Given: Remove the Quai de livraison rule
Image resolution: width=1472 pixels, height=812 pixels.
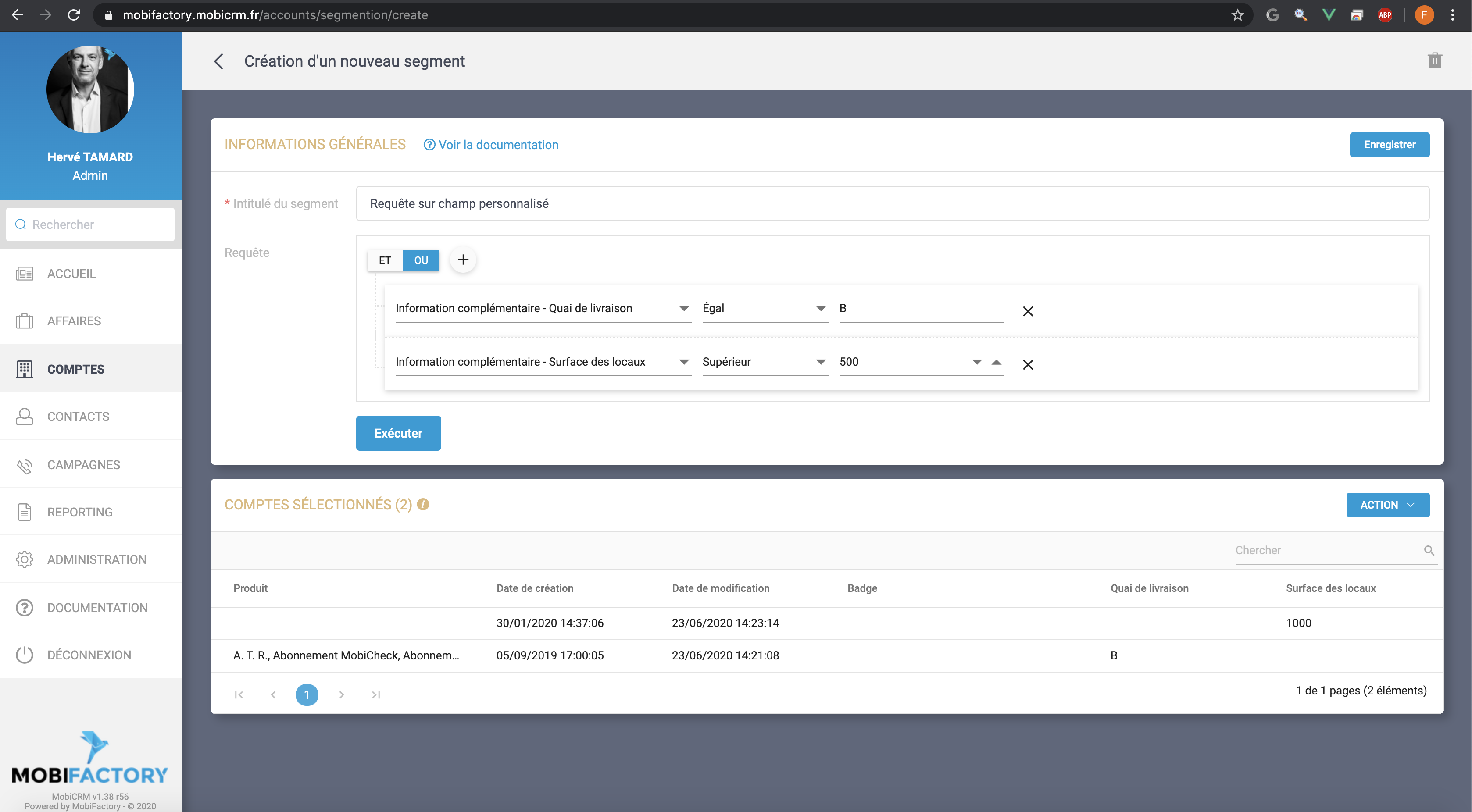Looking at the screenshot, I should point(1027,311).
